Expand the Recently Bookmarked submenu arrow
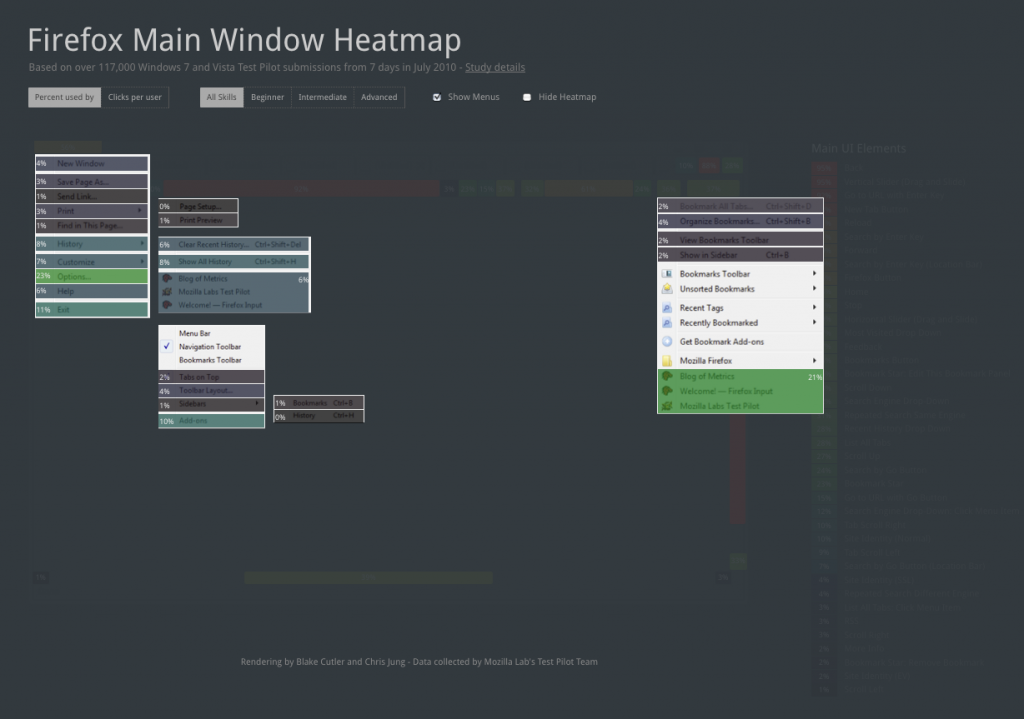Viewport: 1024px width, 719px height. pyautogui.click(x=814, y=323)
